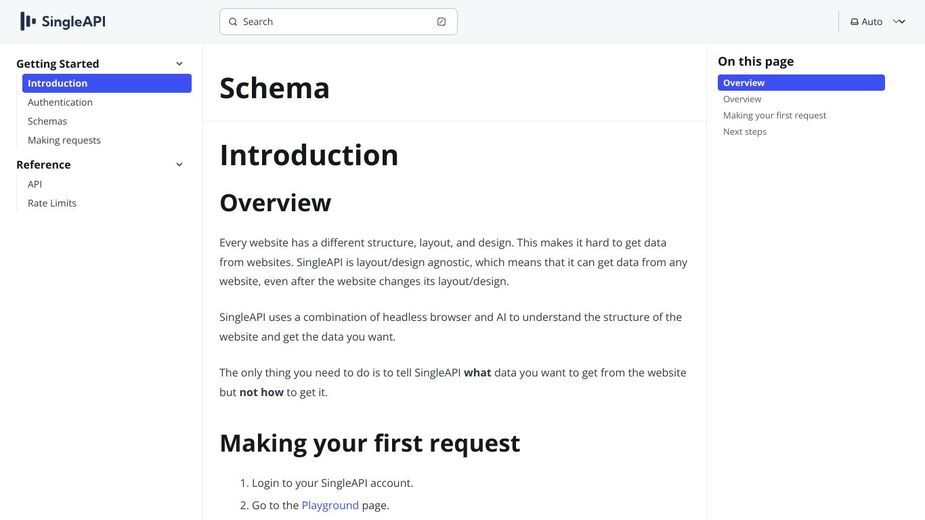
Task: Open the Auto theme dropdown
Action: pos(877,22)
